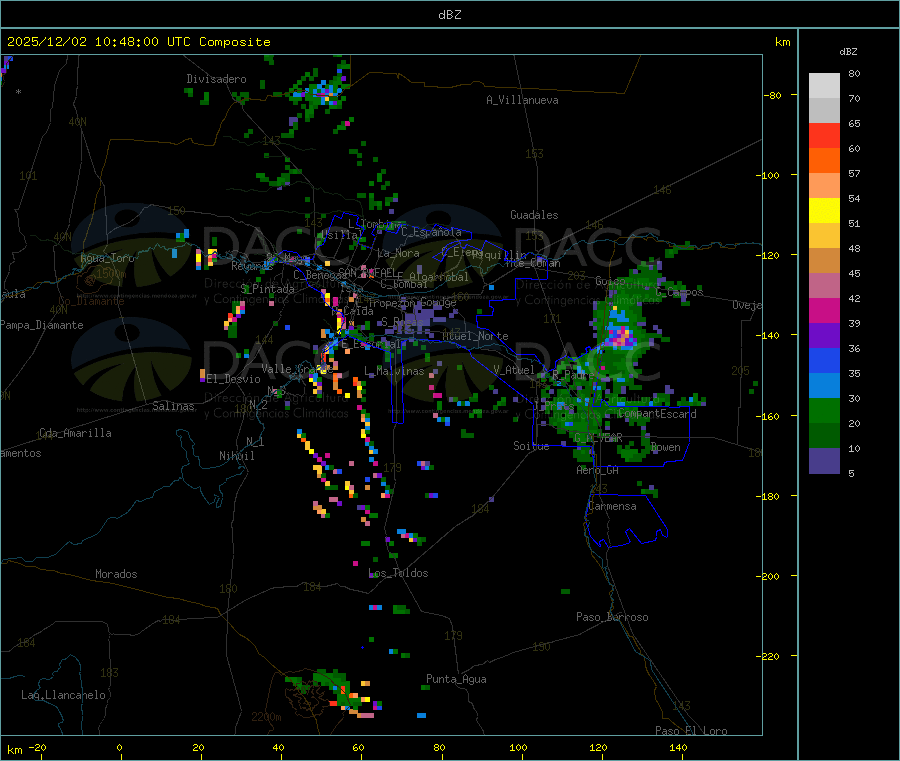Image resolution: width=900 pixels, height=761 pixels.
Task: Select the 'Algarrobal' place label
Action: [439, 277]
